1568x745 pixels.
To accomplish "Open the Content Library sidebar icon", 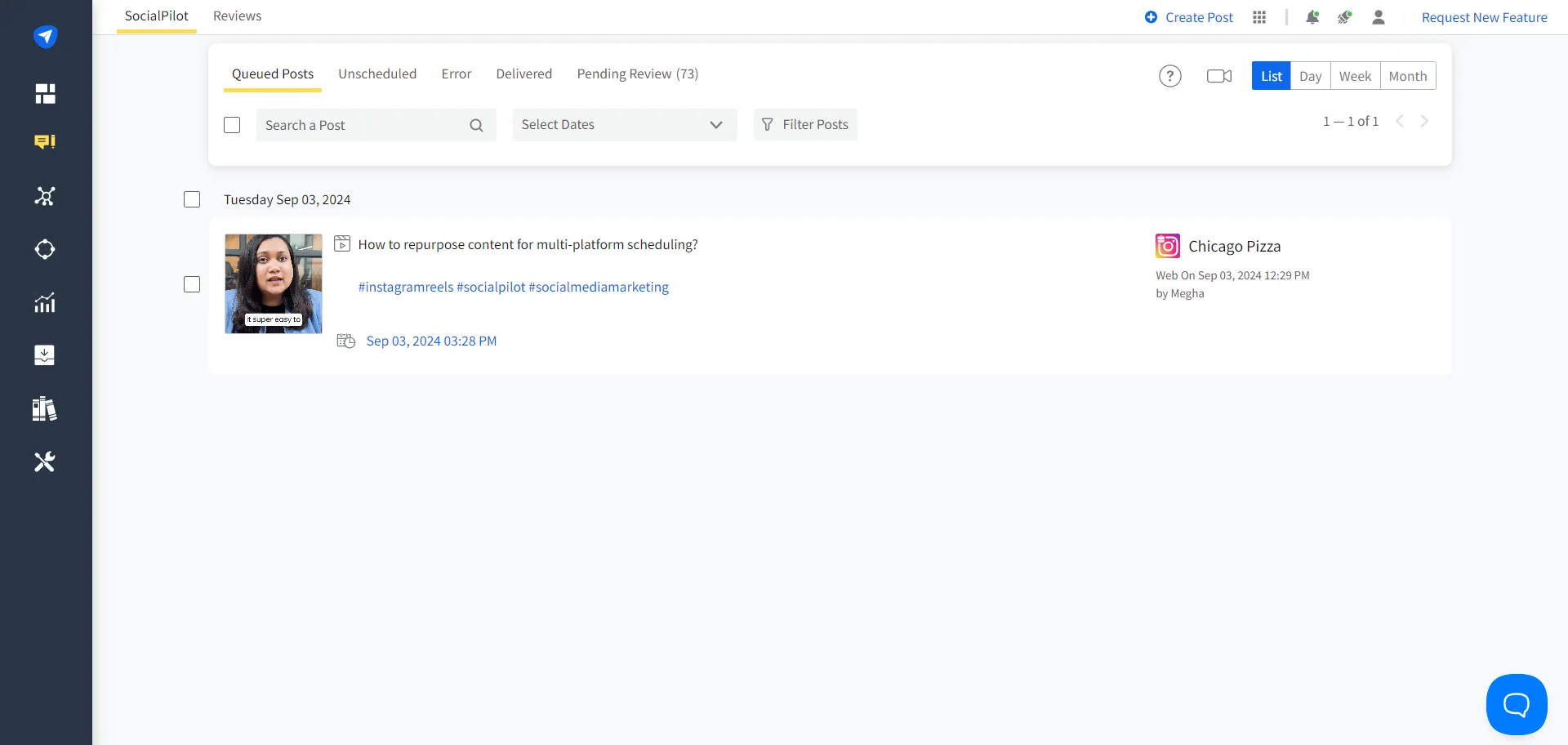I will tap(45, 408).
